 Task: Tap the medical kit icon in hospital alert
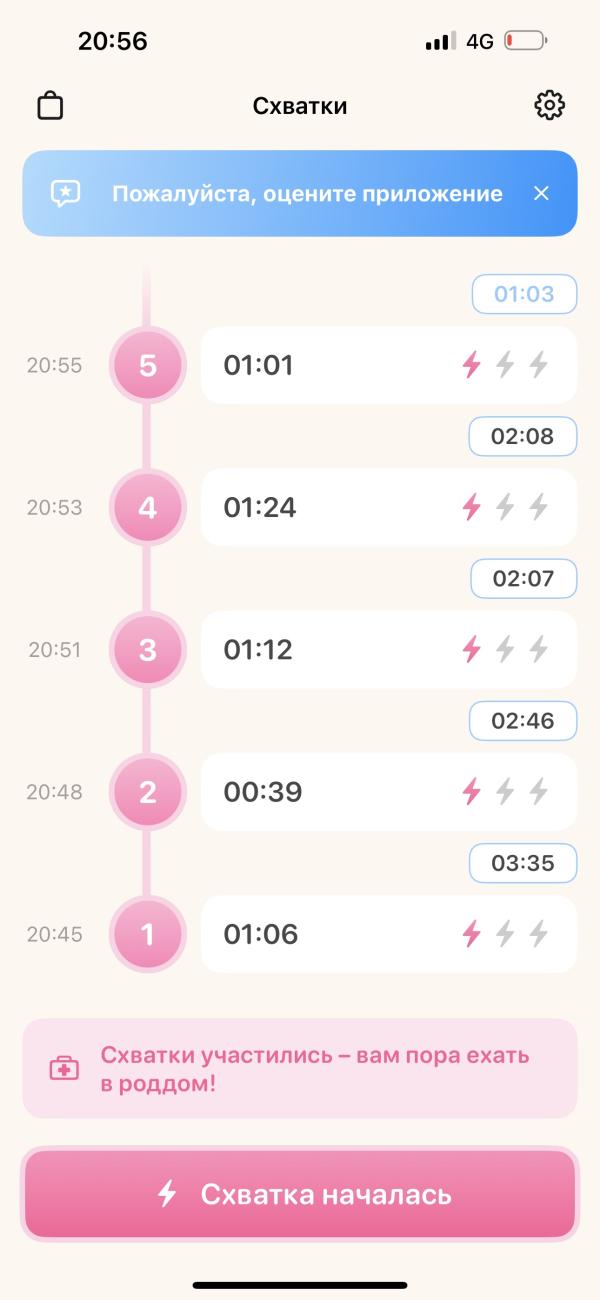[x=64, y=1068]
